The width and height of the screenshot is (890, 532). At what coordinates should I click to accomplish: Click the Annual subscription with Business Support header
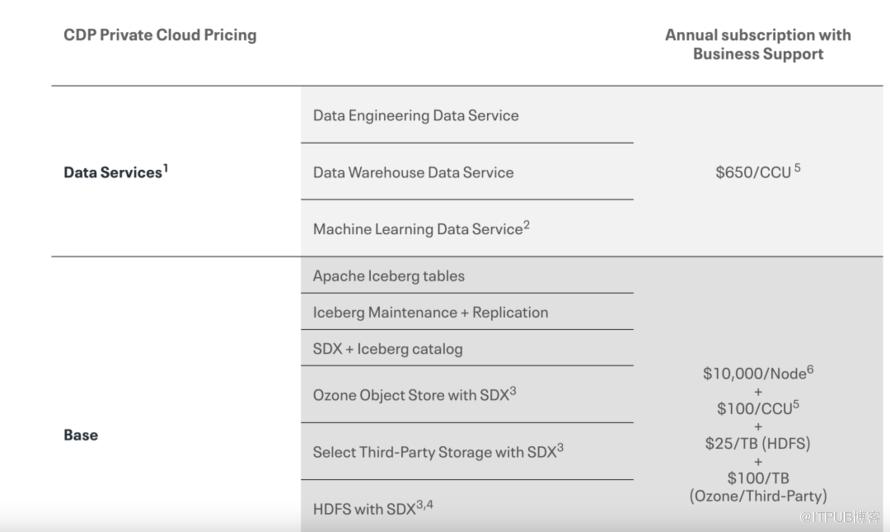click(758, 44)
